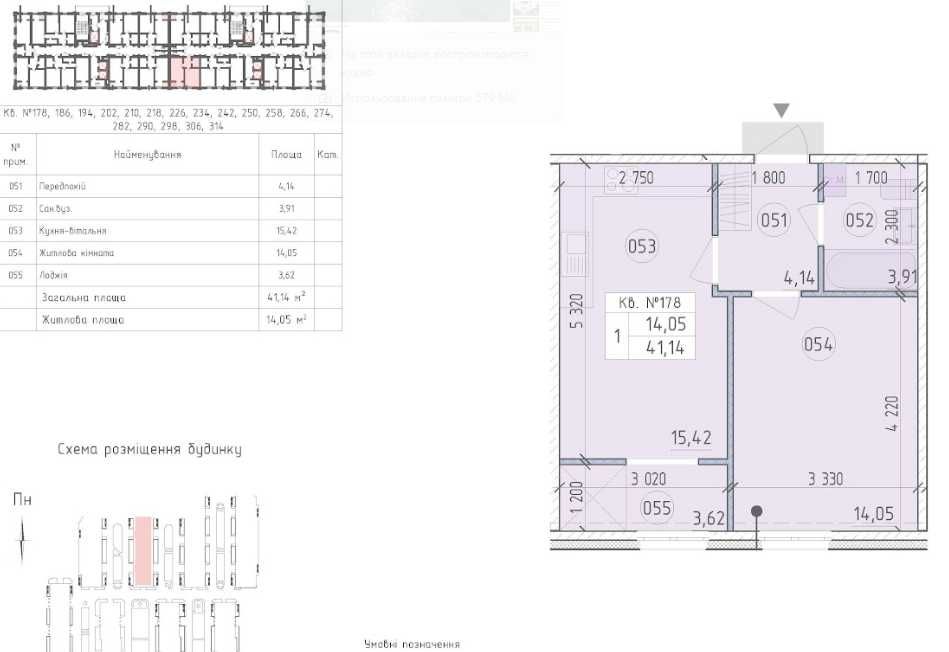The image size is (949, 652).
Task: Click the Житлова площа 14,05 row
Action: point(171,320)
